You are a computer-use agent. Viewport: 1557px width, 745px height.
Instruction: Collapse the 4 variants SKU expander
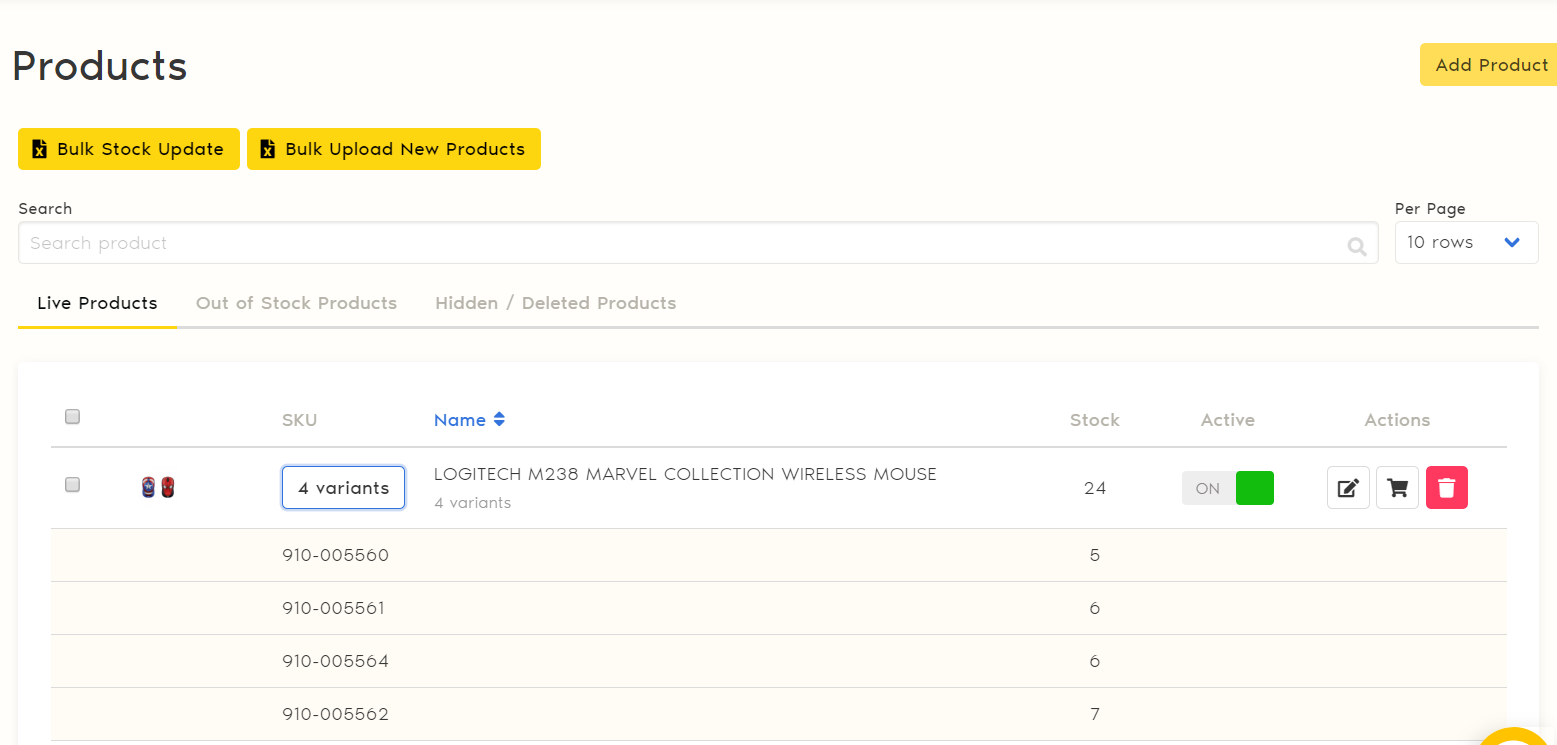tap(343, 488)
